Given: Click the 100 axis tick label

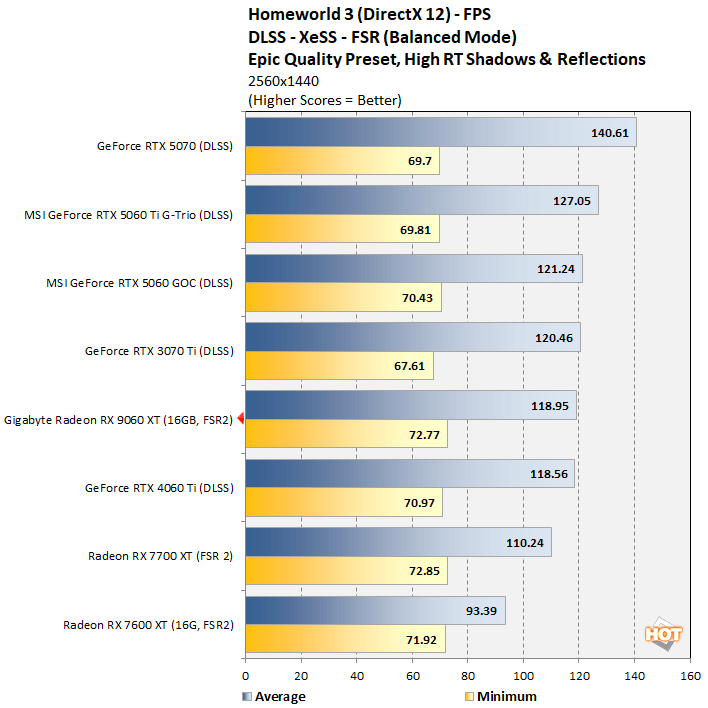Looking at the screenshot, I should point(524,676).
